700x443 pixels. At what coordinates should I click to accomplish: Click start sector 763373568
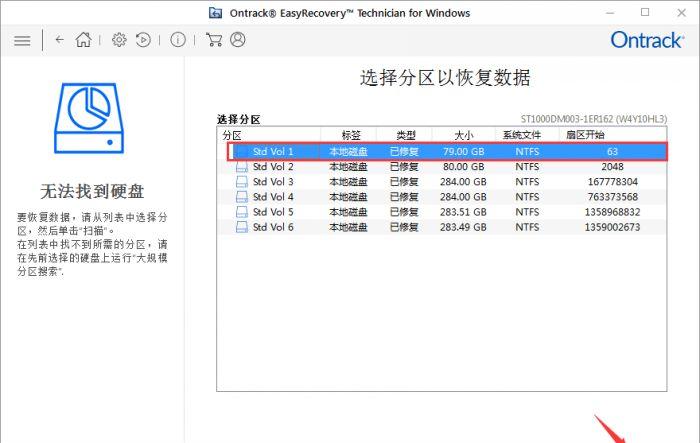point(612,197)
